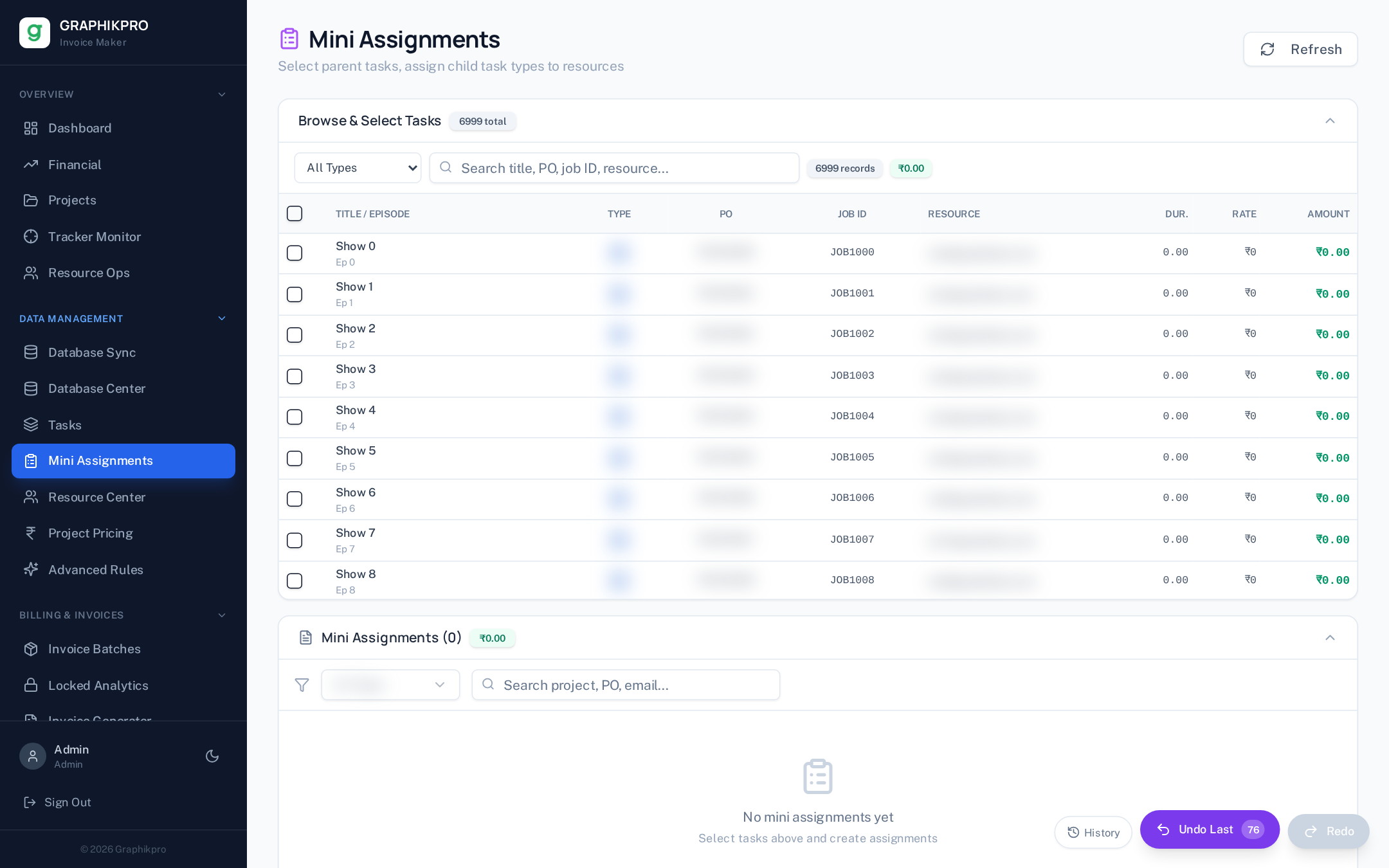The width and height of the screenshot is (1389, 868).
Task: Click the magnifier icon in assignments search
Action: [x=488, y=684]
